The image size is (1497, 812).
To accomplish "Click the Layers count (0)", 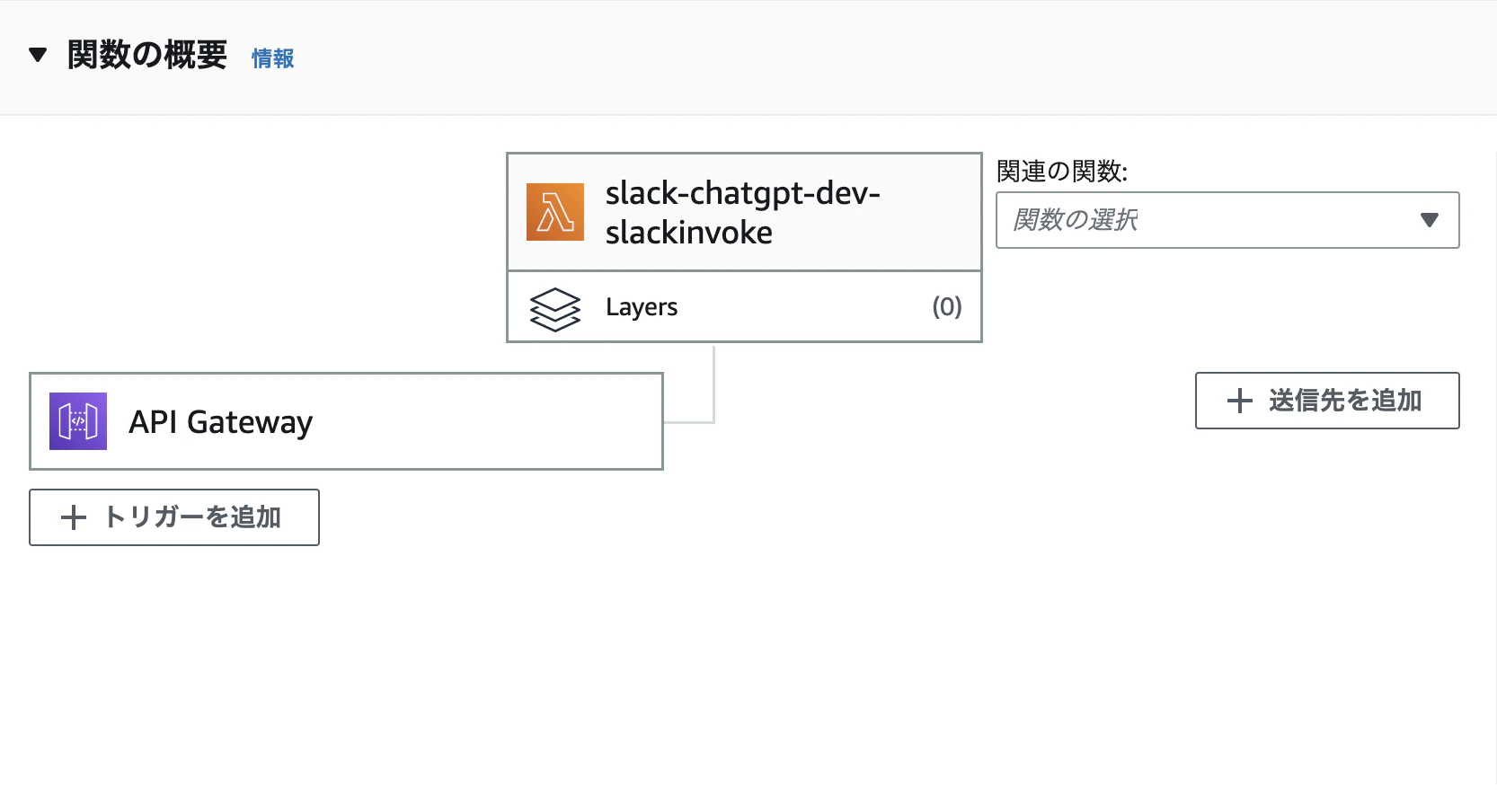I will pos(947,307).
